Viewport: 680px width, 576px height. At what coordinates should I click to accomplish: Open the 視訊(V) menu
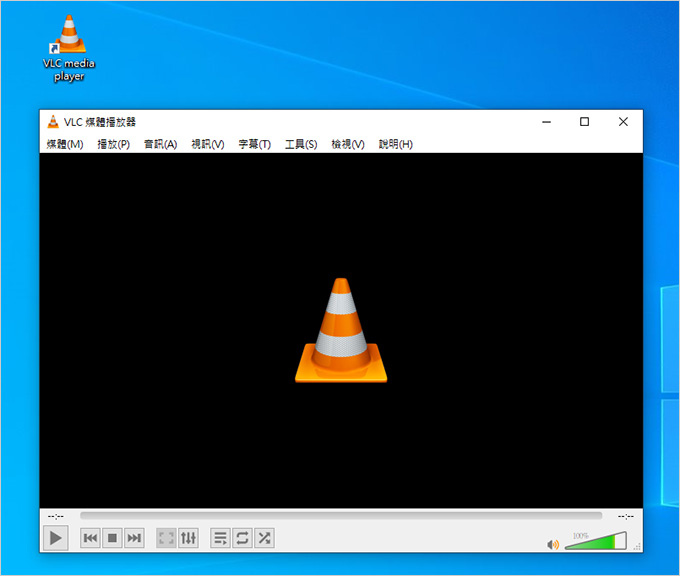pyautogui.click(x=208, y=144)
